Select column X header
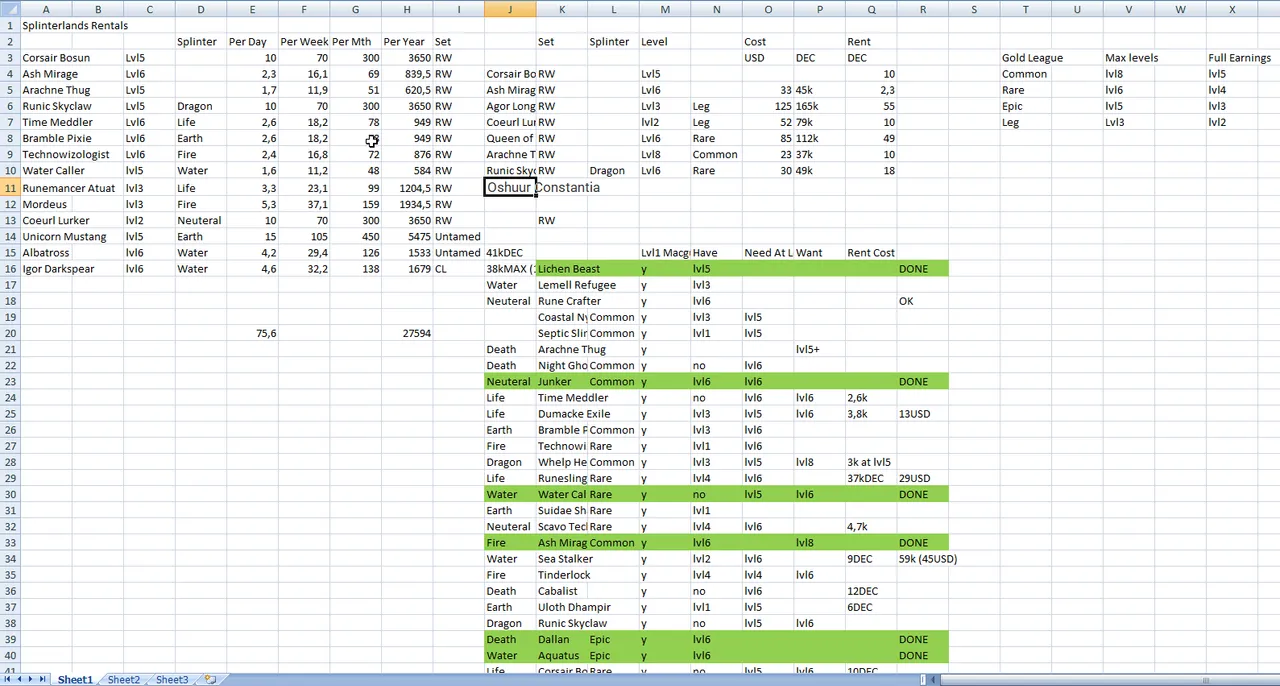Screen dimensions: 1280x686 (1232, 9)
